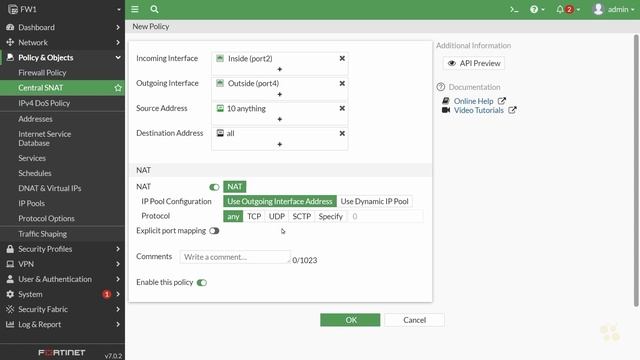Open the search magnifier icon

pos(154,9)
